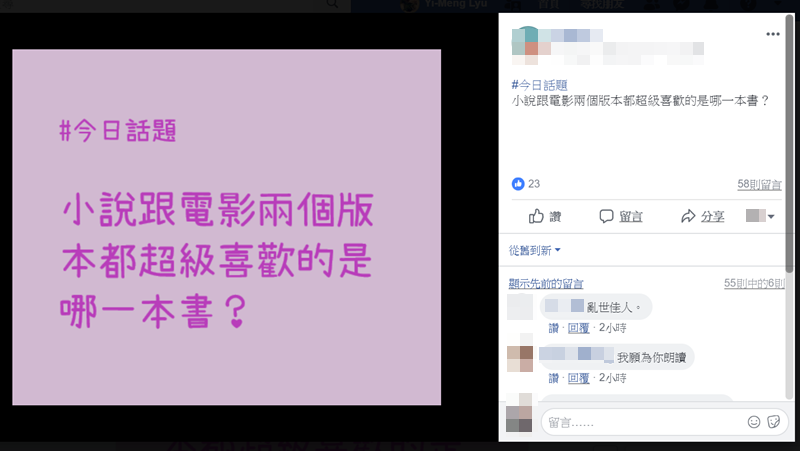
Task: Click the blue like reaction icon
Action: tap(518, 184)
